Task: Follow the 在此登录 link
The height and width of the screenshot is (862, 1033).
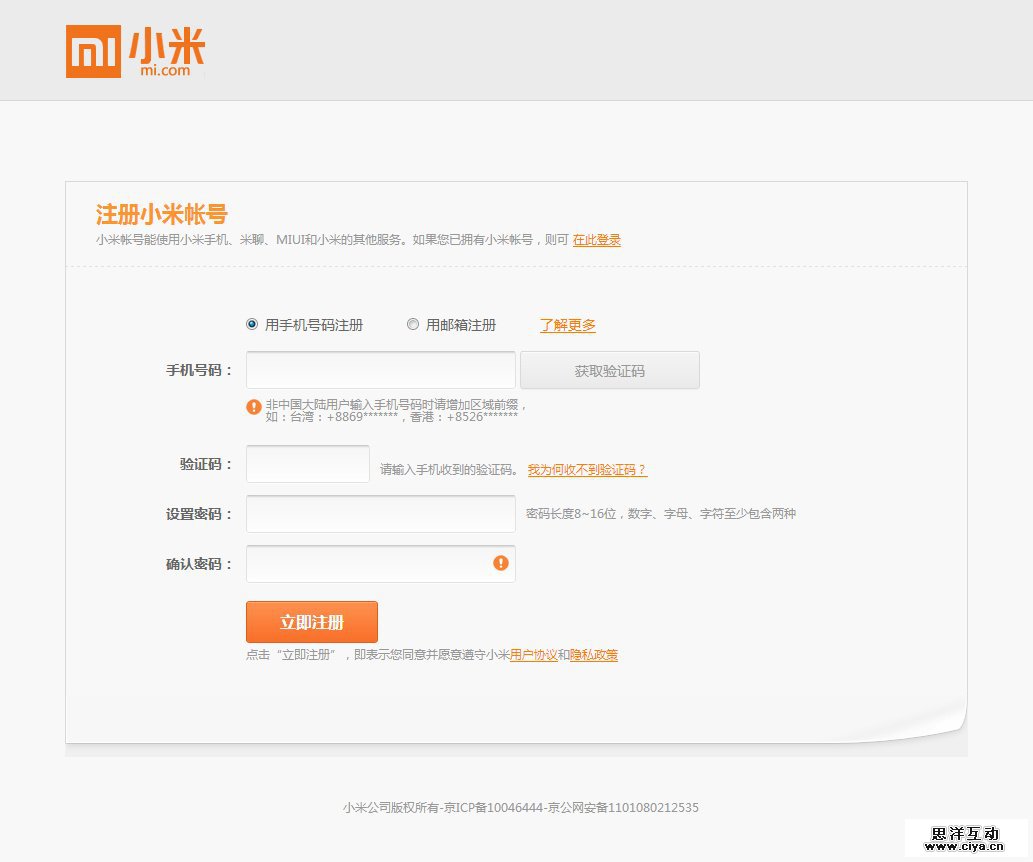Action: tap(597, 240)
